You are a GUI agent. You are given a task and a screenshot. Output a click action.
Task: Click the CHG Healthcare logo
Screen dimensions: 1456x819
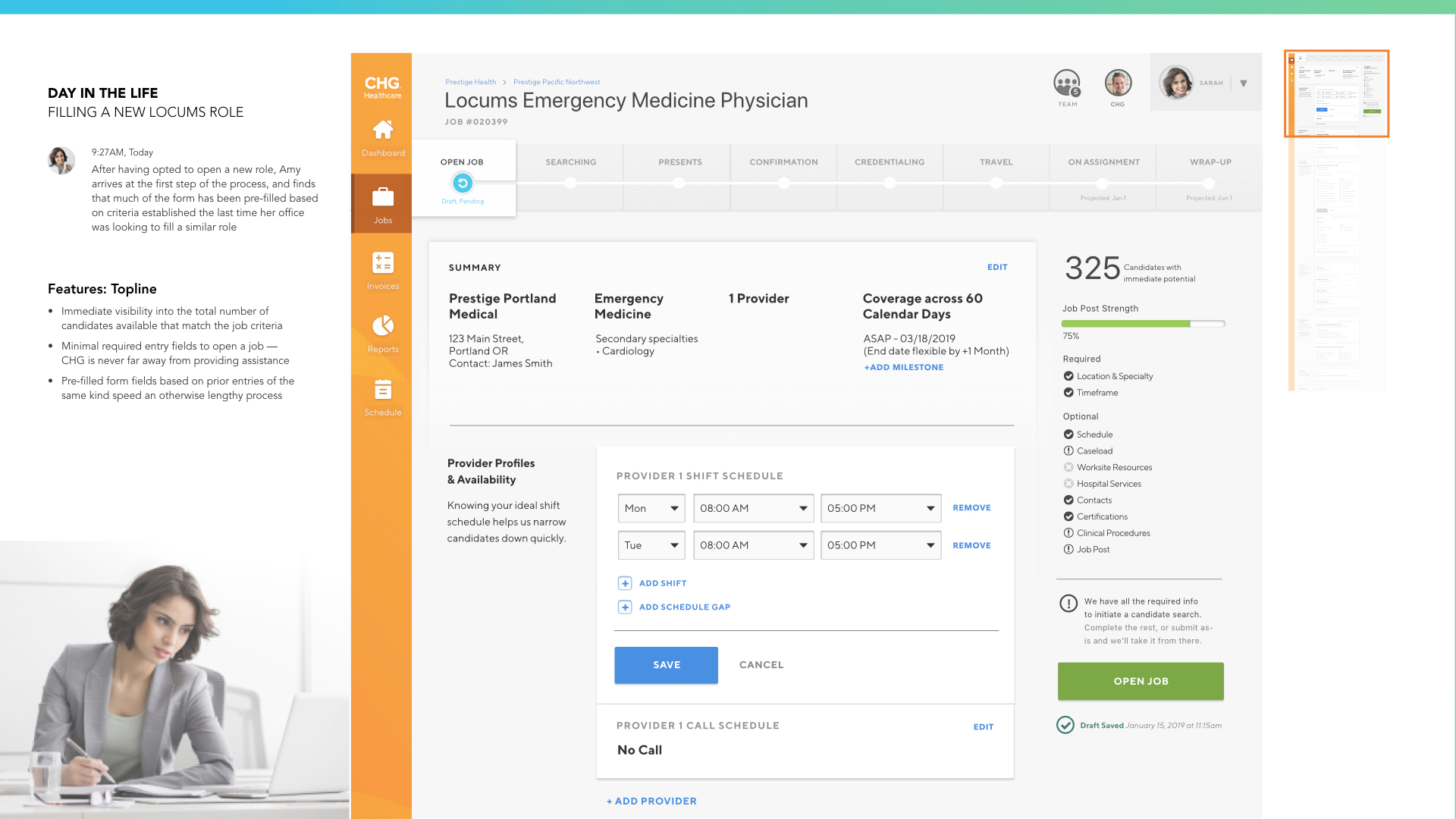click(x=382, y=87)
